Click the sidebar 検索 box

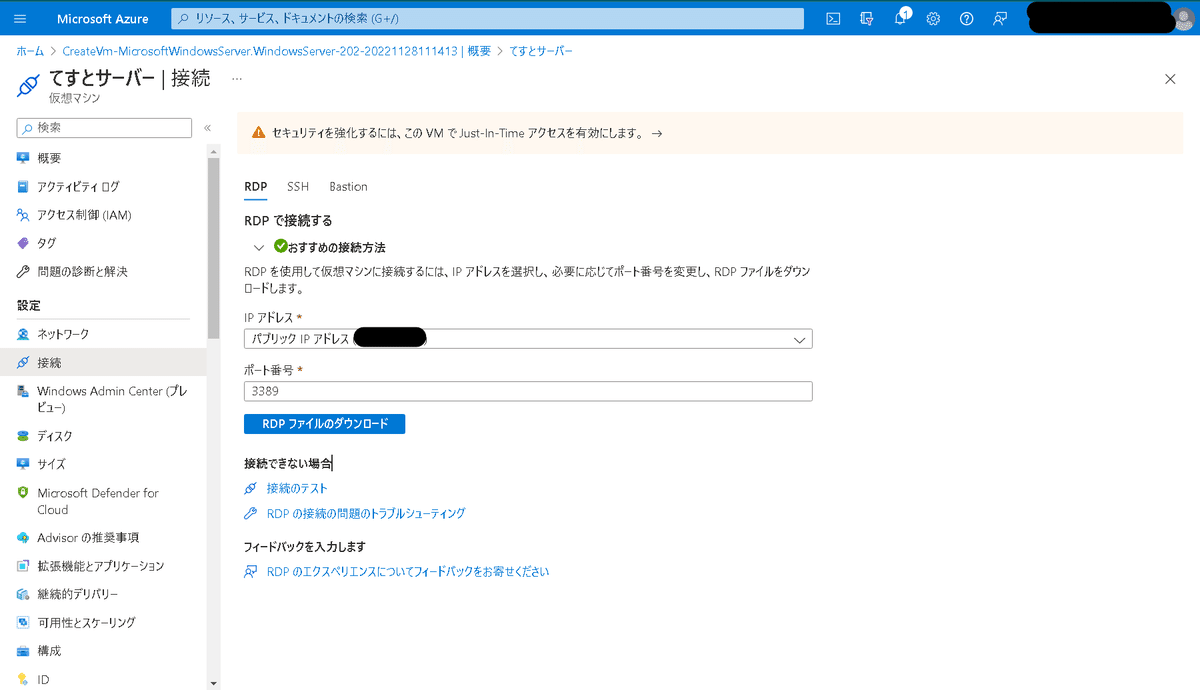104,128
